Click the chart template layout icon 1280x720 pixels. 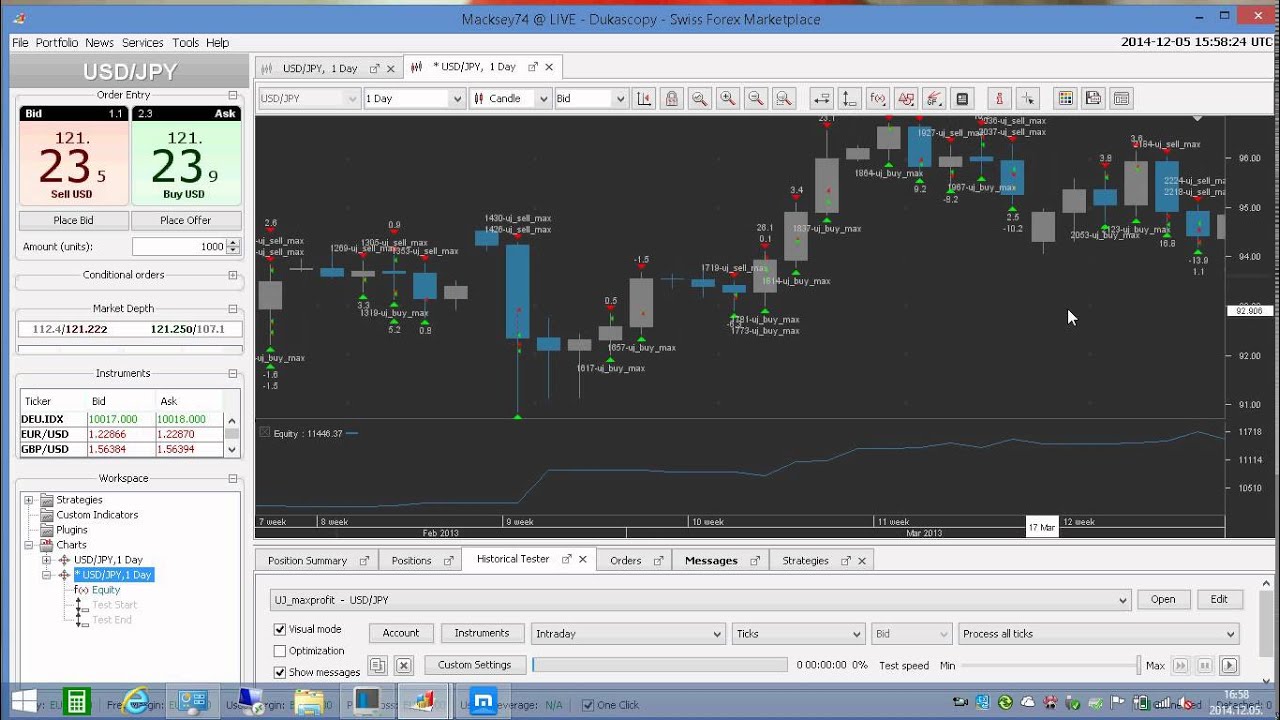pyautogui.click(x=1121, y=98)
